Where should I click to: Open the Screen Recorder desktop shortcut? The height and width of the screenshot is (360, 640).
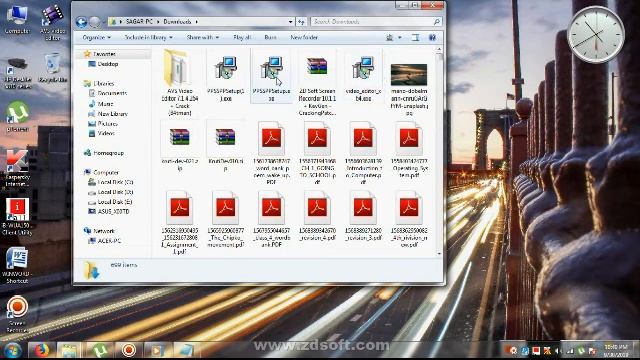pyautogui.click(x=17, y=313)
